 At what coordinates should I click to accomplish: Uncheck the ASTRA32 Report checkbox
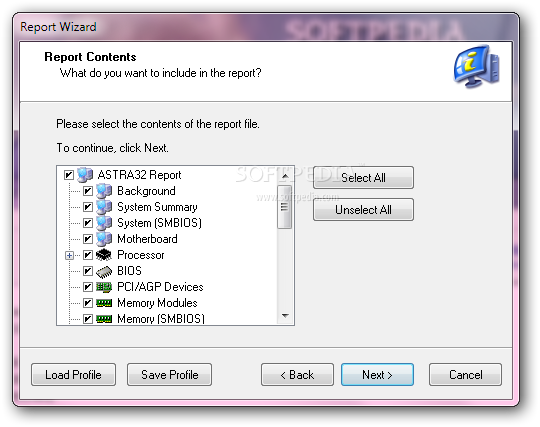pyautogui.click(x=69, y=175)
